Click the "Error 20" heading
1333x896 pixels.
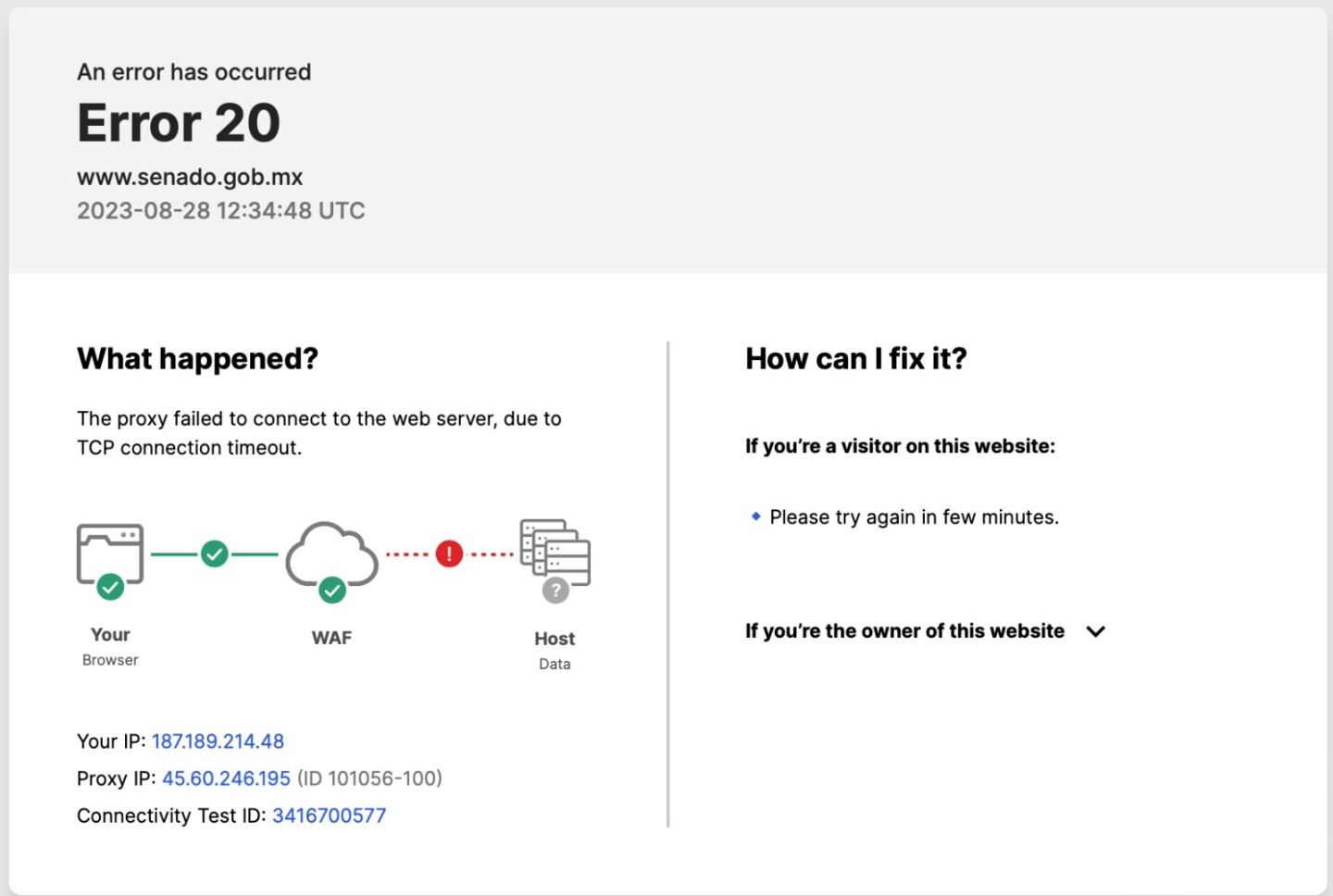[179, 123]
